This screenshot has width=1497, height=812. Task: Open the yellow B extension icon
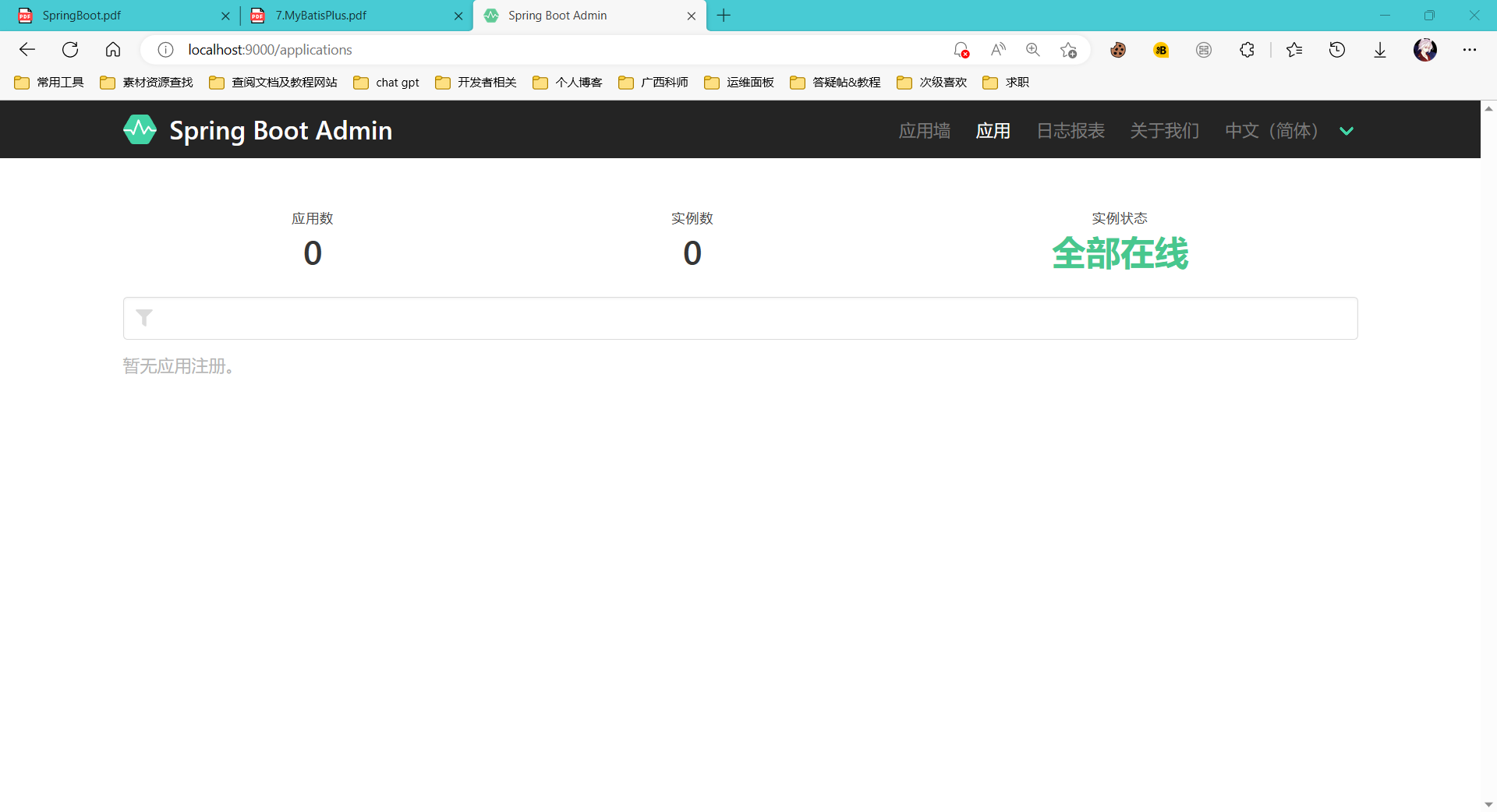pyautogui.click(x=1161, y=50)
